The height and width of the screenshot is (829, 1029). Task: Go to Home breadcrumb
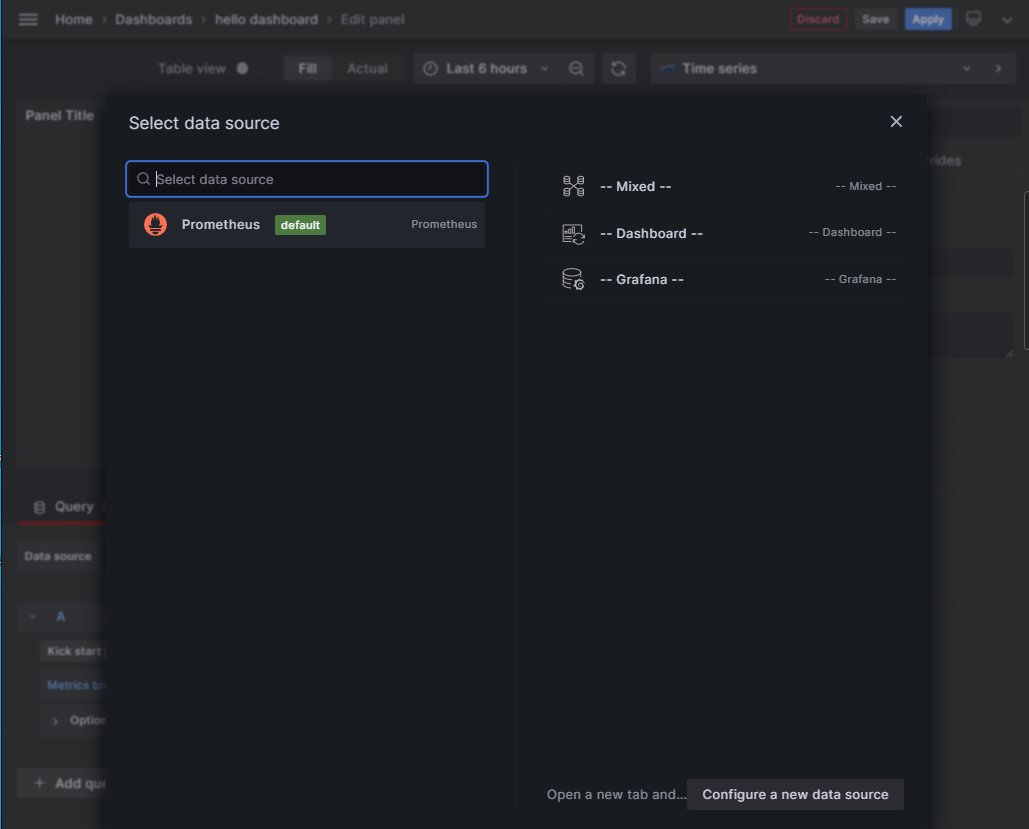[x=74, y=20]
